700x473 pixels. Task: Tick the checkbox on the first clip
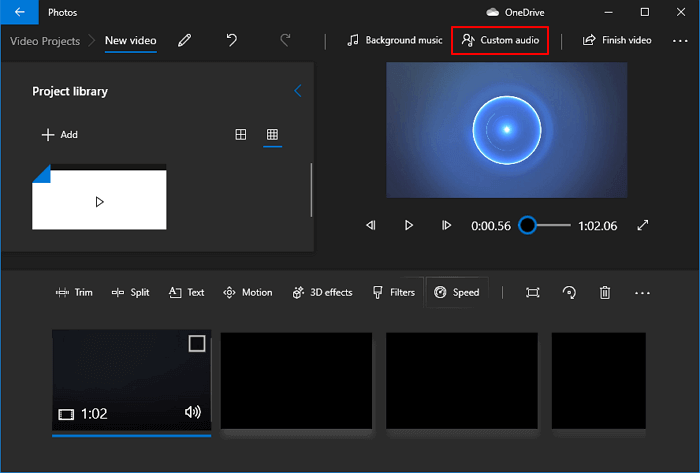pyautogui.click(x=197, y=344)
